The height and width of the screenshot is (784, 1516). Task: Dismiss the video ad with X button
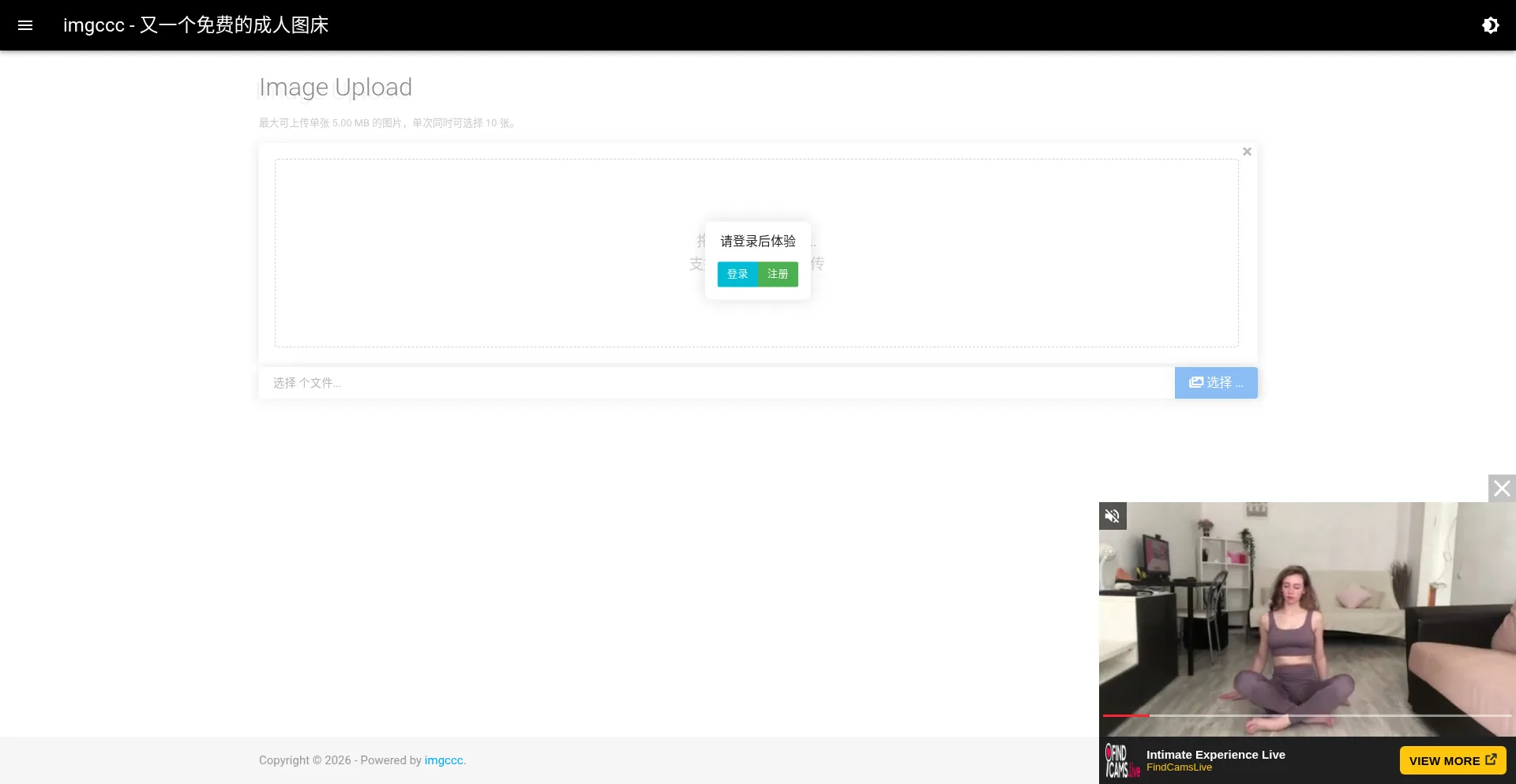click(1502, 489)
